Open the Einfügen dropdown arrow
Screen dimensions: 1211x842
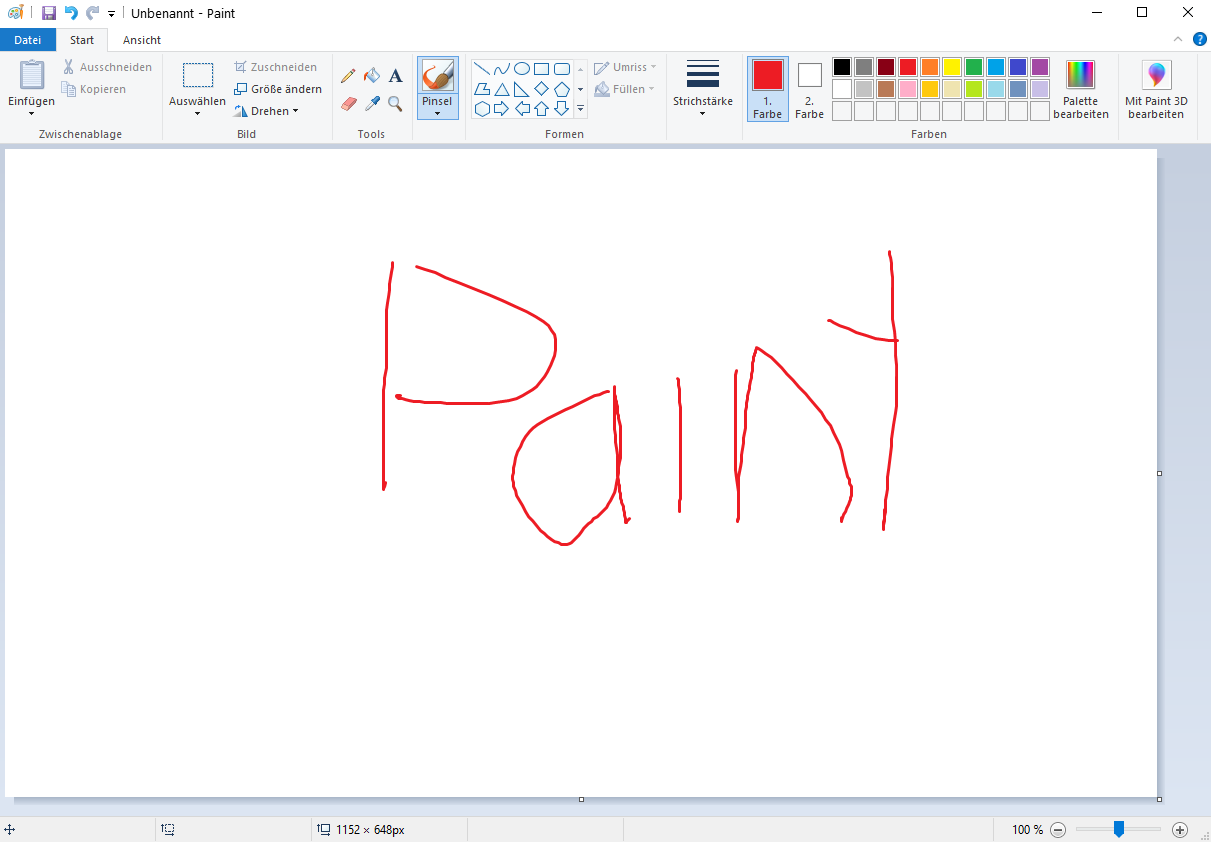point(32,113)
